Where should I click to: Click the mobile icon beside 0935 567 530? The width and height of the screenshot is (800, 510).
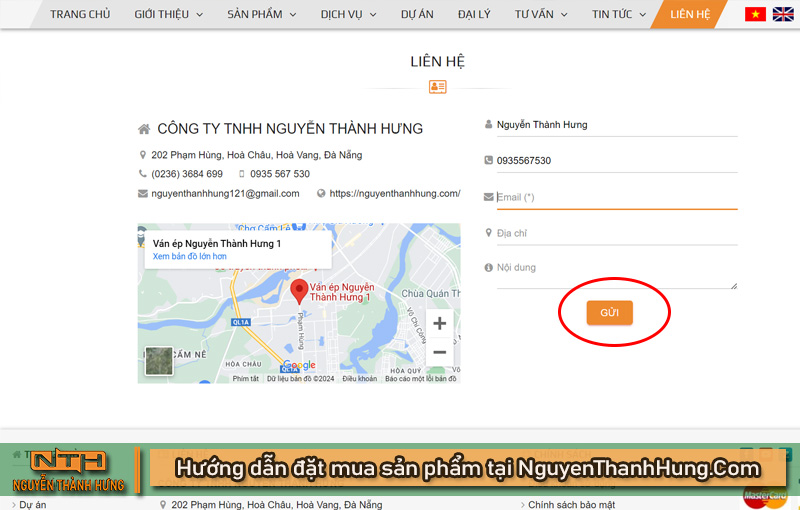[x=242, y=174]
